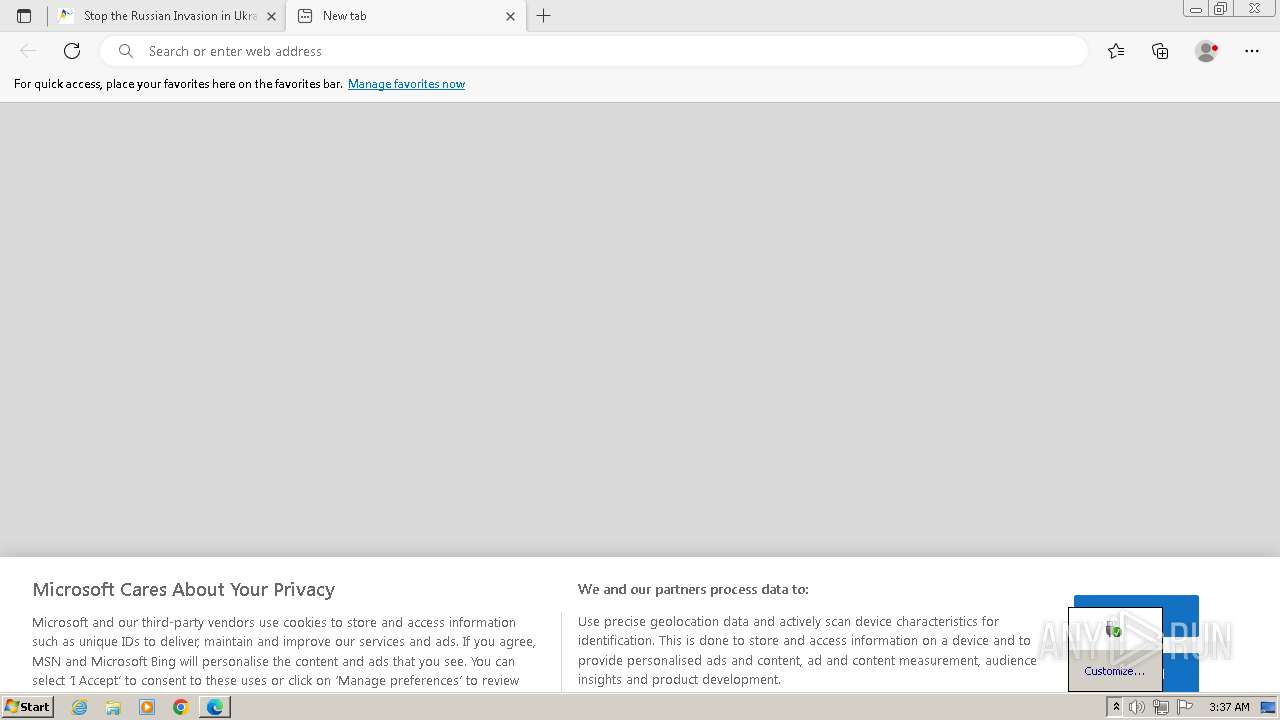Open Windows Media Player from the taskbar
The image size is (1280, 720).
tap(147, 707)
